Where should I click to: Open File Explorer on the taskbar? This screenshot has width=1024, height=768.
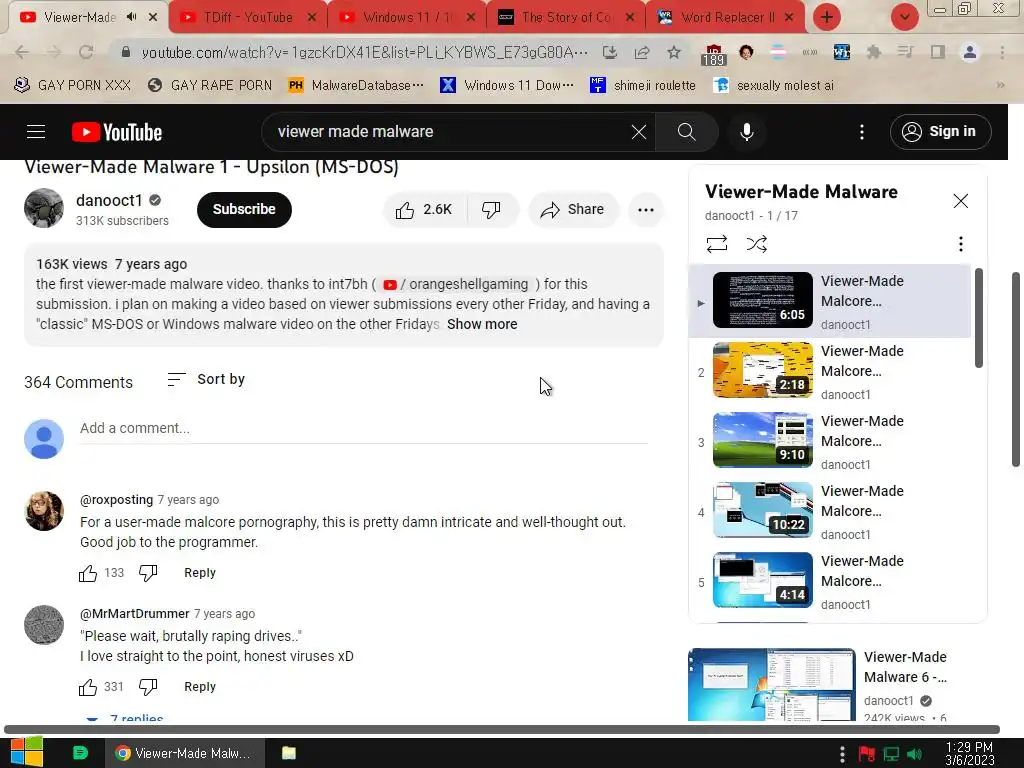click(289, 753)
